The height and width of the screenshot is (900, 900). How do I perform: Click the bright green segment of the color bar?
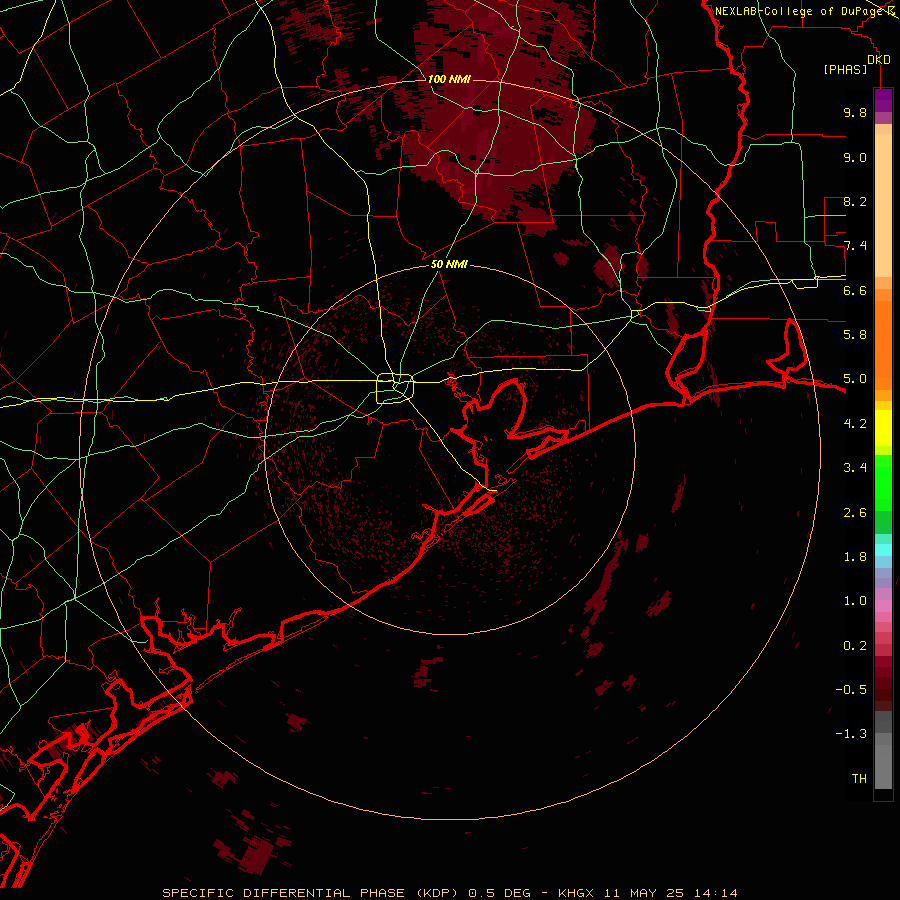(883, 482)
